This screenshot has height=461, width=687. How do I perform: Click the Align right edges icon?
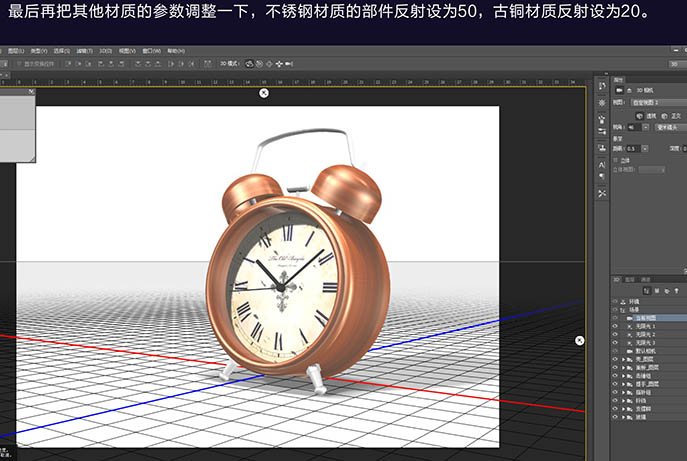click(x=121, y=64)
